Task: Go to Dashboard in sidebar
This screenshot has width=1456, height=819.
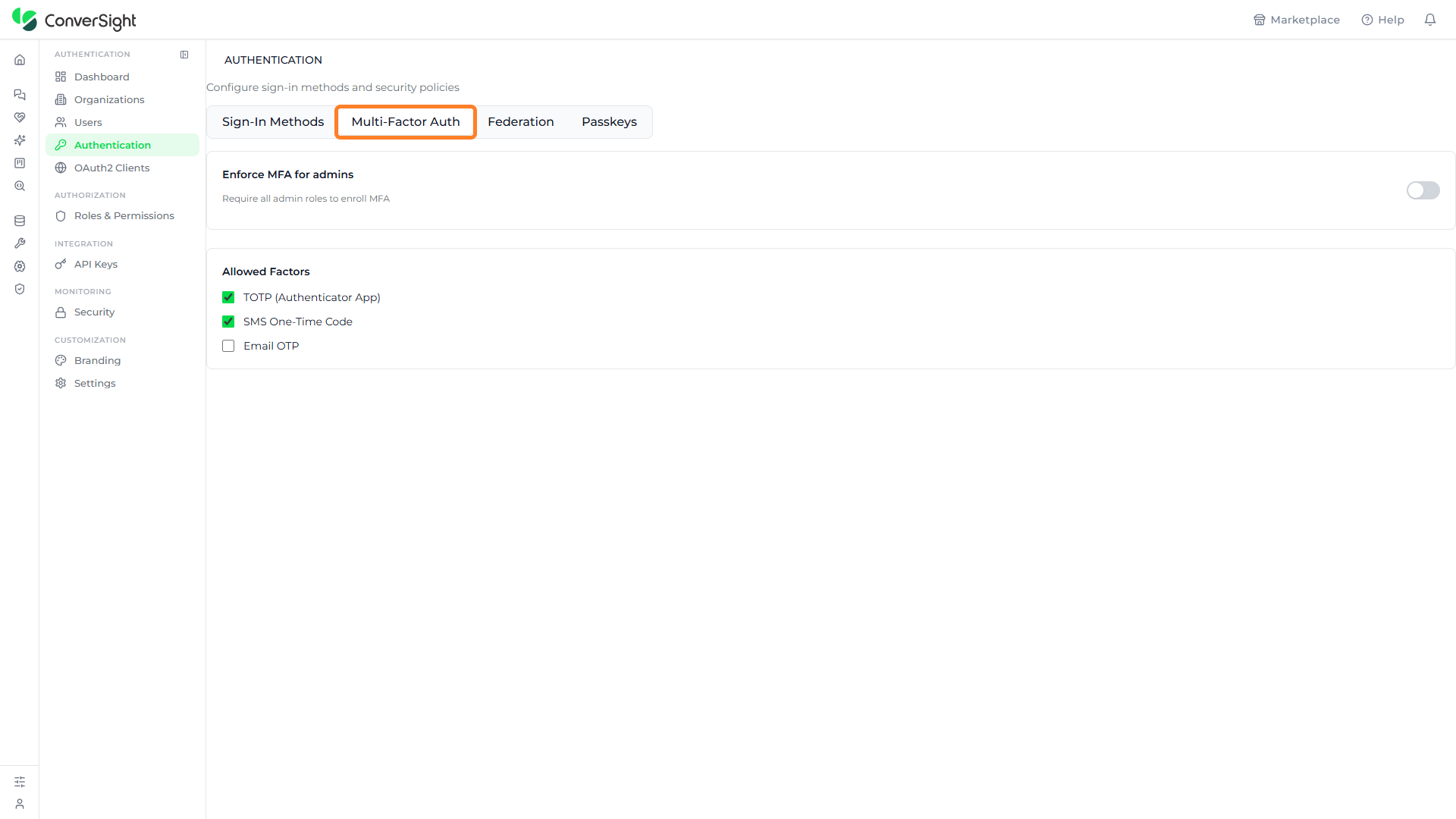Action: coord(122,77)
